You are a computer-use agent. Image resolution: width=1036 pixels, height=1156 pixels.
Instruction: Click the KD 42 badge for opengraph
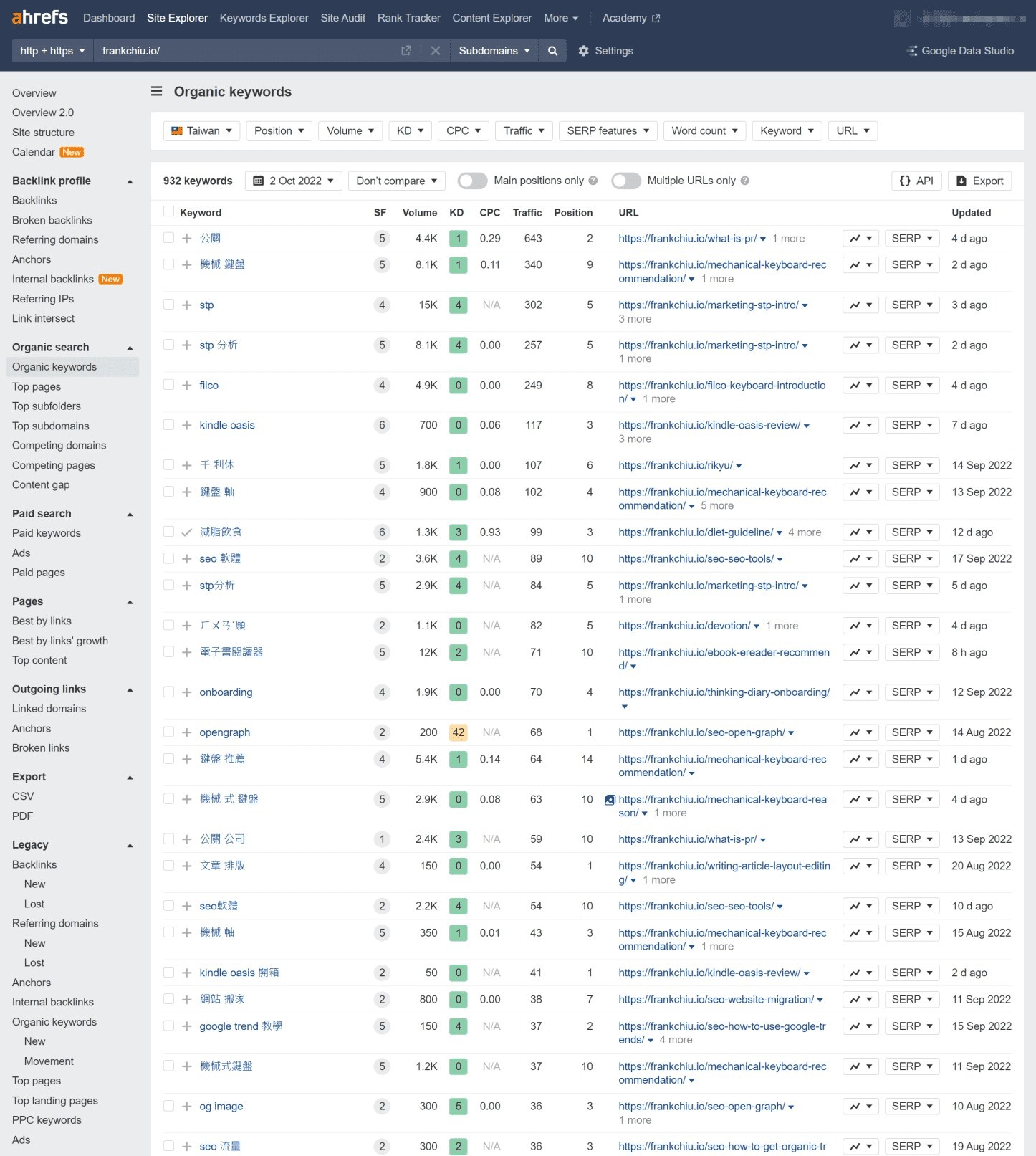(458, 732)
